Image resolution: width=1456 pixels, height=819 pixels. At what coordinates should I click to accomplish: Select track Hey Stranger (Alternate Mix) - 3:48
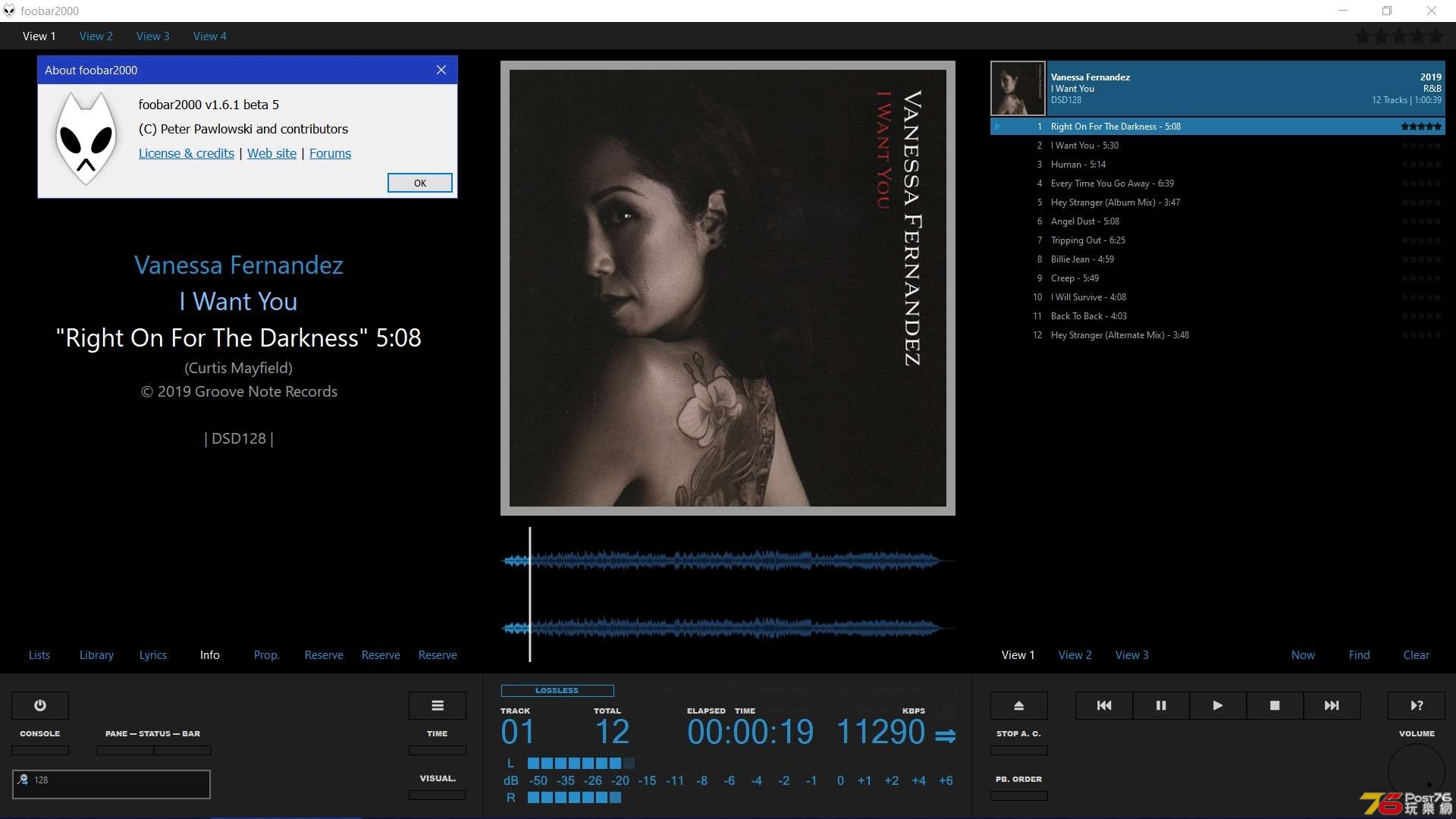[1217, 335]
